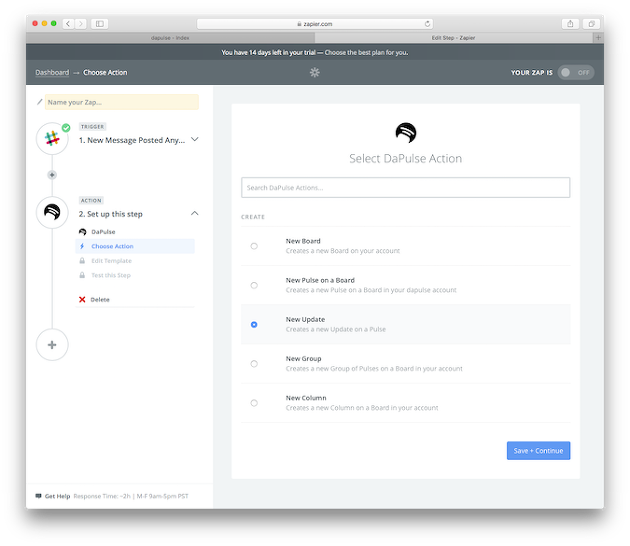Click the New Group action title
Screen dimensions: 630x546
(x=303, y=358)
